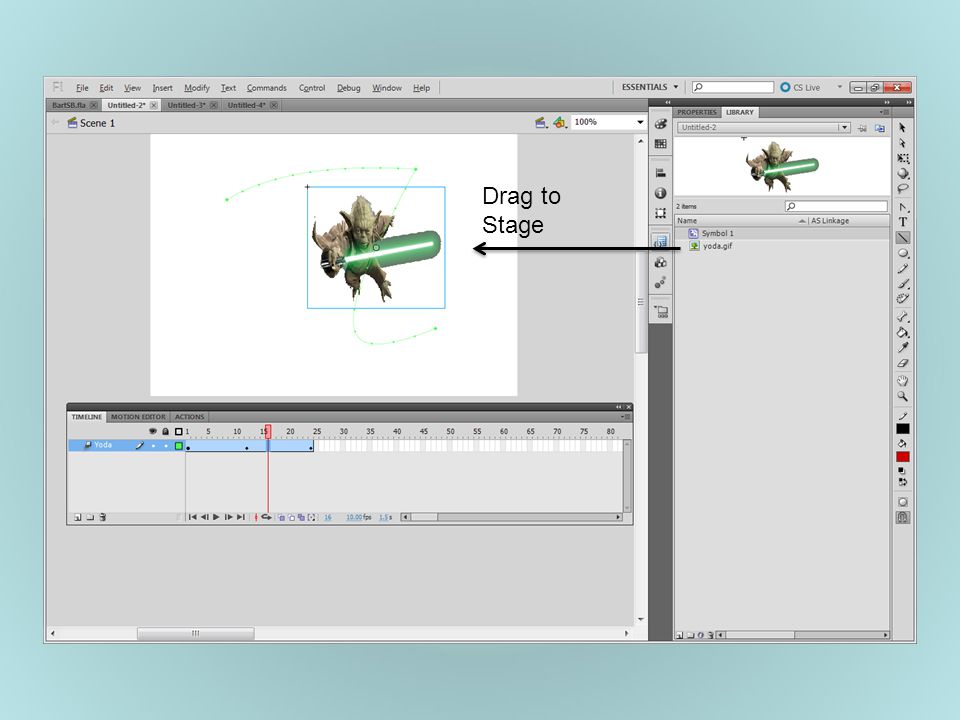Click Play button in timeline
Viewport: 960px width, 720px height.
[x=216, y=517]
